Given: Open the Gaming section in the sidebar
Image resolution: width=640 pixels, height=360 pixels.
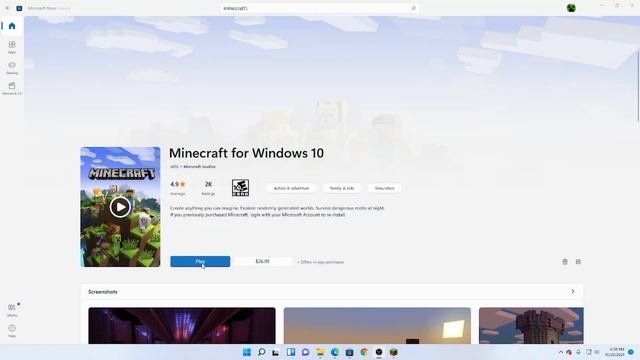Looking at the screenshot, I should pos(12,67).
